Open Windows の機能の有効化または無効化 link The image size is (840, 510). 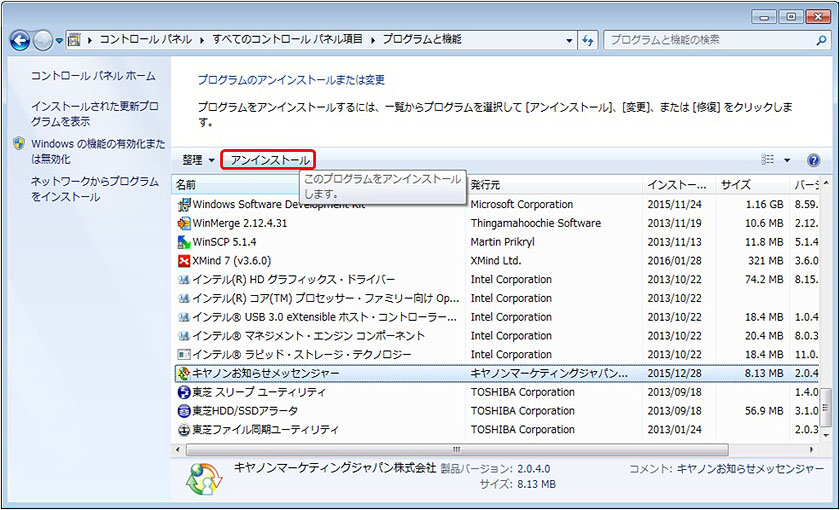[x=97, y=151]
